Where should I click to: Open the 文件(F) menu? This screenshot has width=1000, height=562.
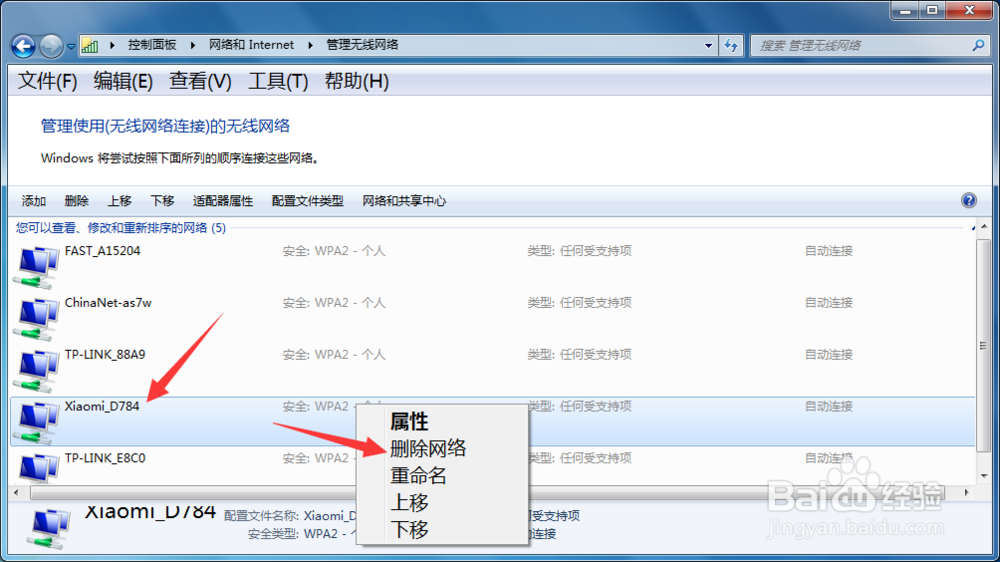coord(47,82)
